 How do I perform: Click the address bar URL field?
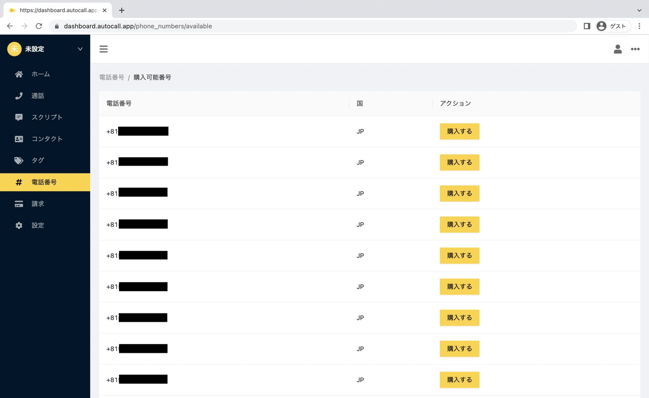[x=312, y=26]
